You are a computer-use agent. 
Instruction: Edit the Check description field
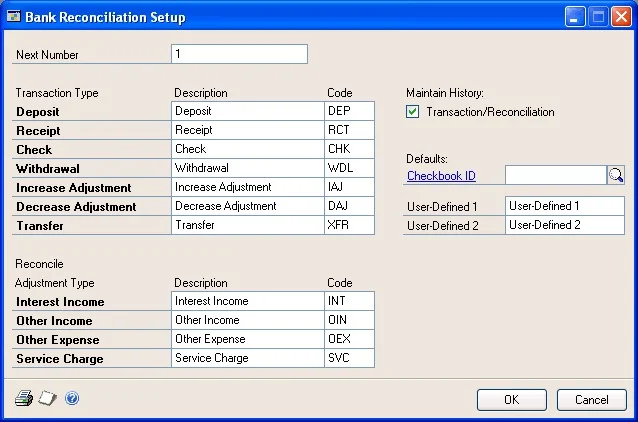[248, 149]
